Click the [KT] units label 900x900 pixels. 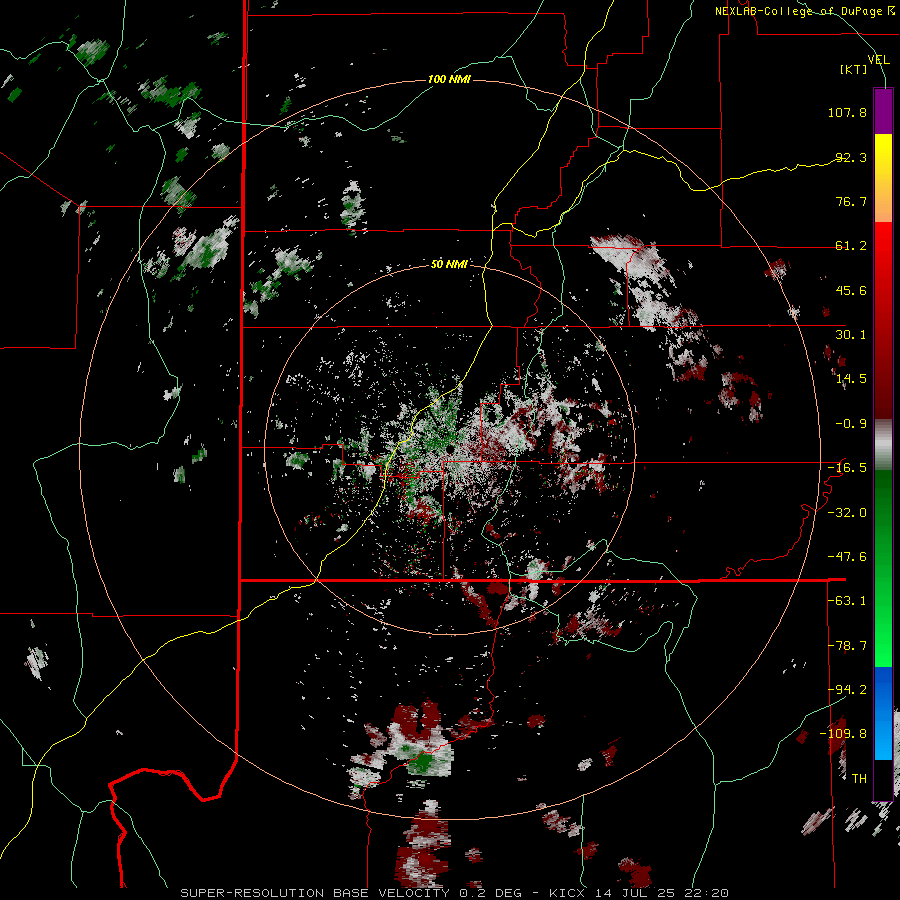(x=854, y=69)
